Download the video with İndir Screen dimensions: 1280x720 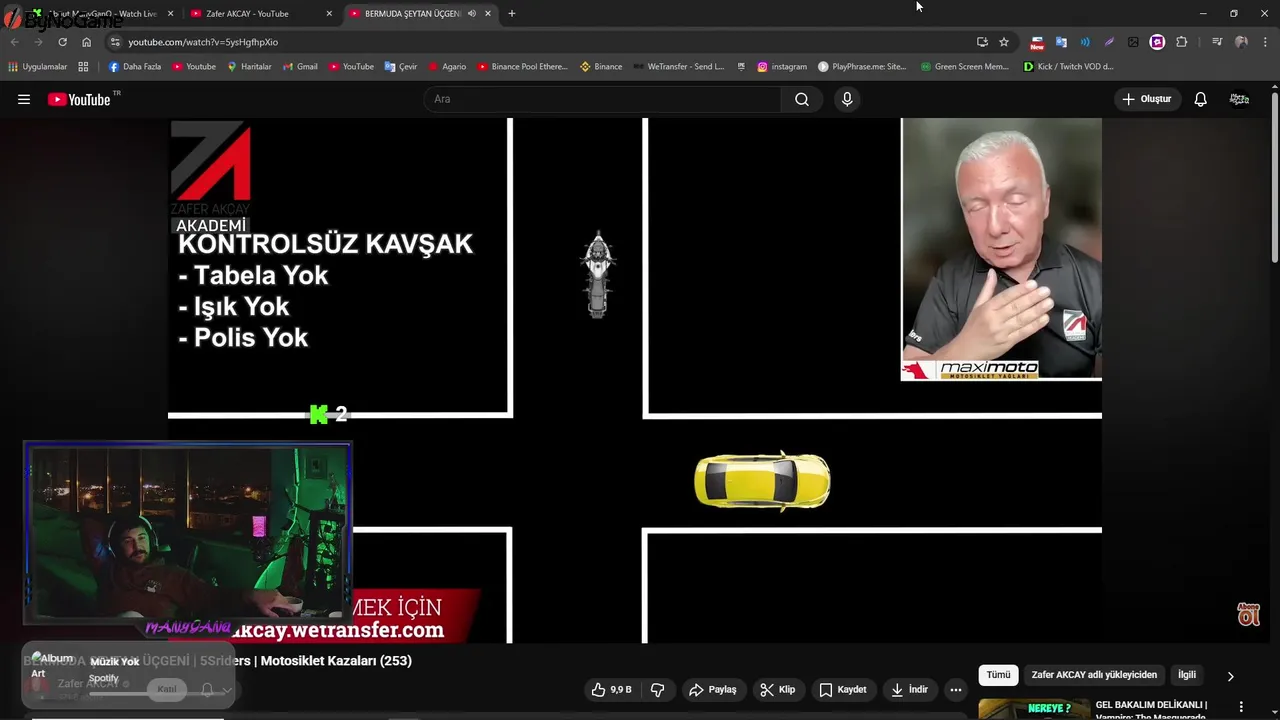pos(909,690)
